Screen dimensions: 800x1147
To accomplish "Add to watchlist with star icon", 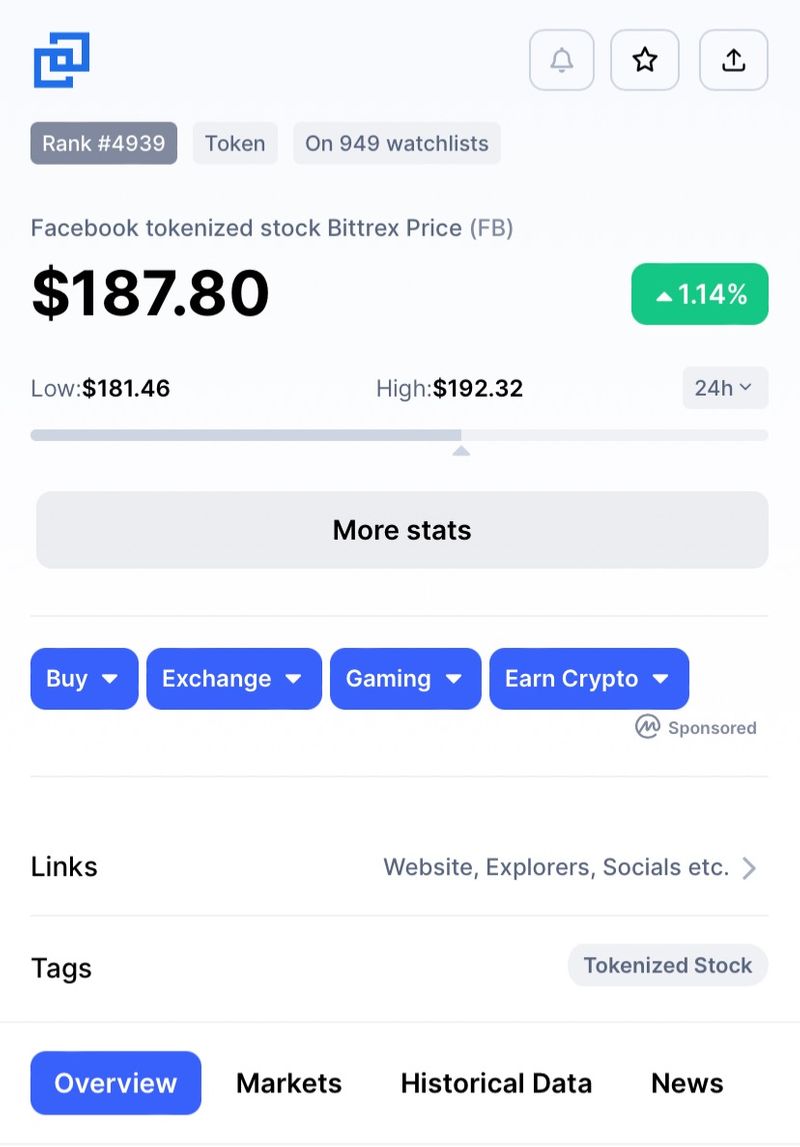I will pyautogui.click(x=645, y=60).
